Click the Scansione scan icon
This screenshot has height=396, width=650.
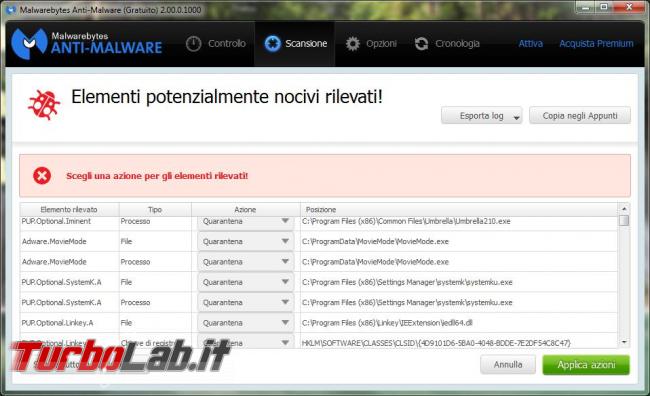272,44
